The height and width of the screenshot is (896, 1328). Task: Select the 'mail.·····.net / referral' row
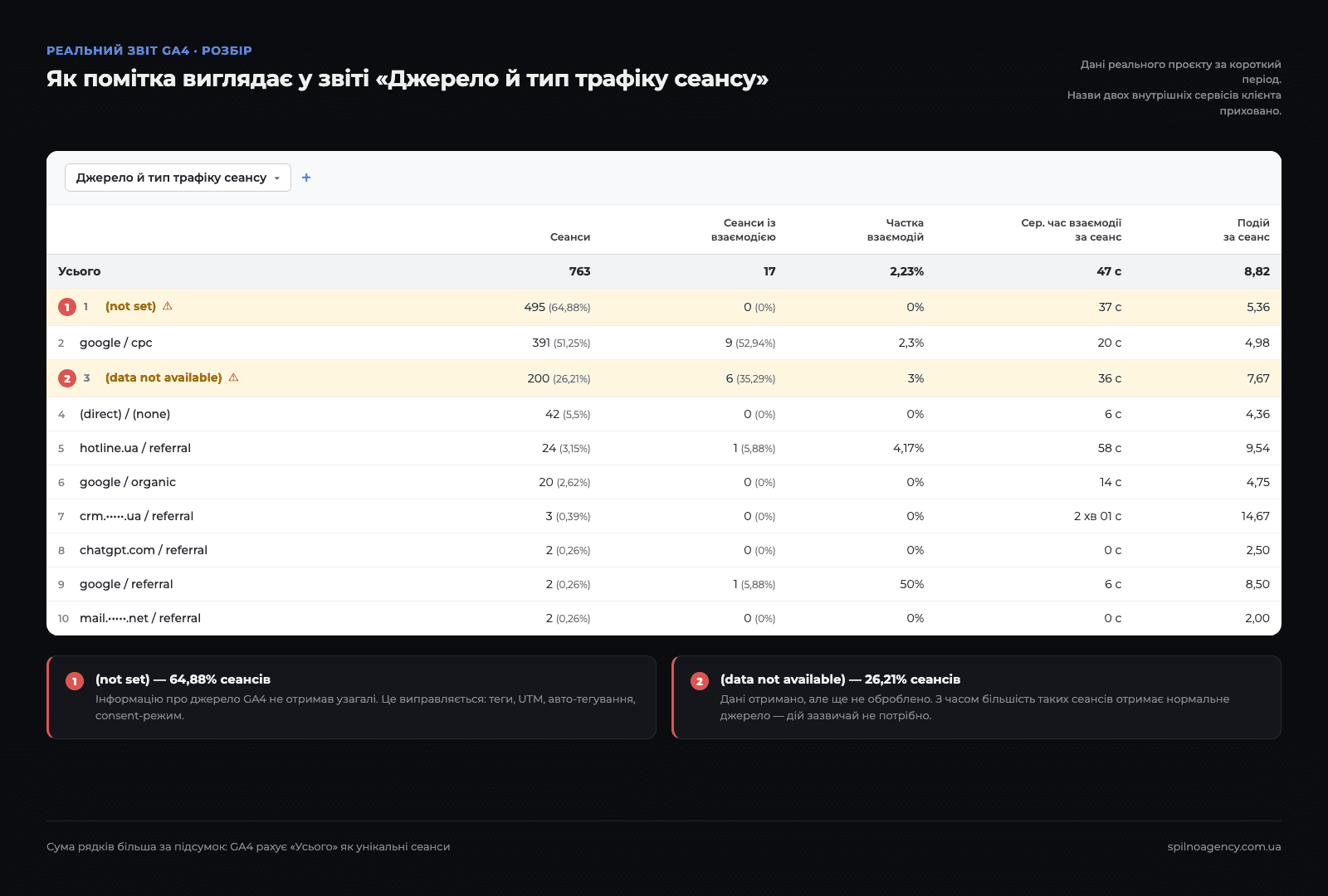coord(664,618)
